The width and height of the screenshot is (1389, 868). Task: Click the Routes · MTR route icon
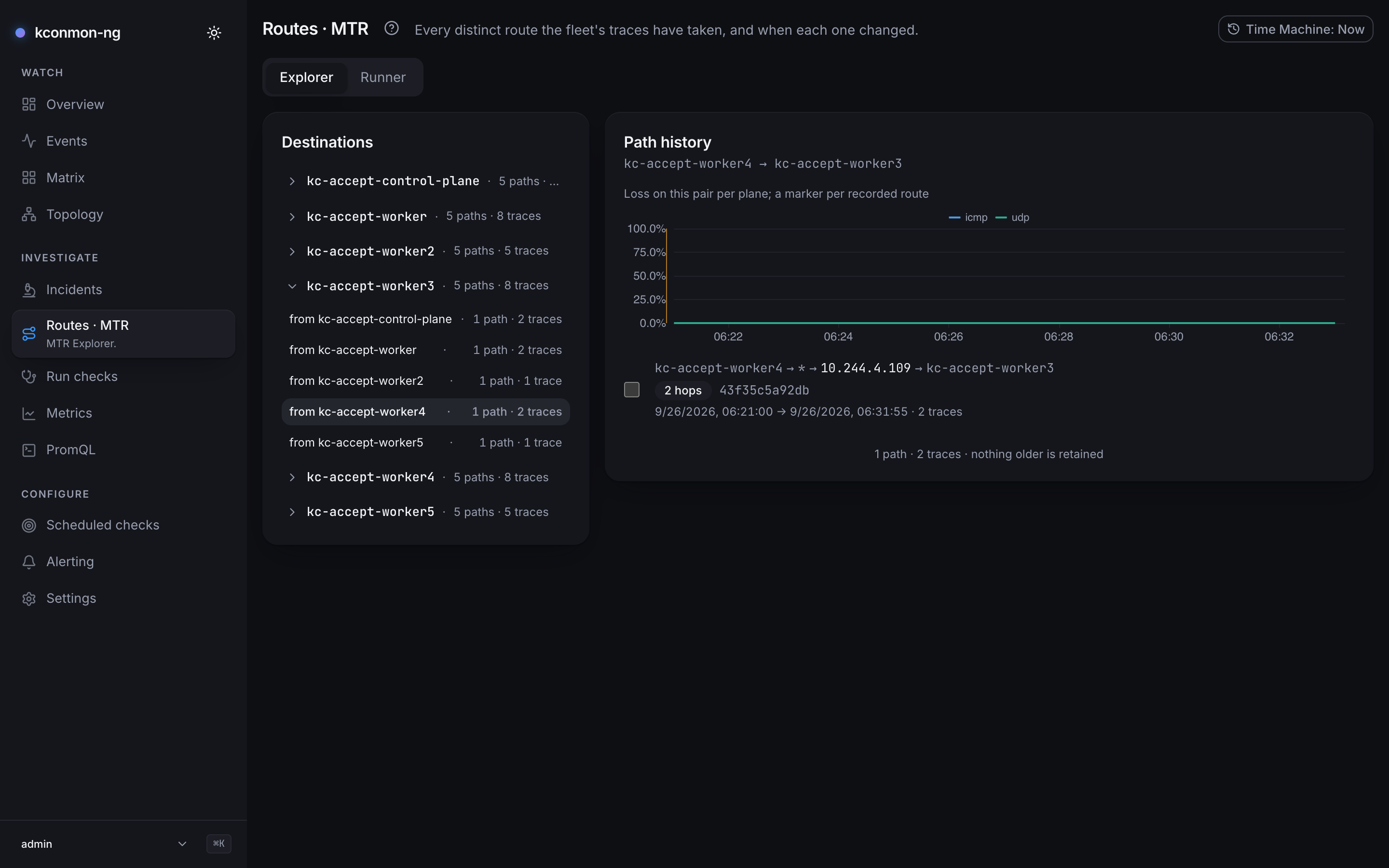(x=29, y=334)
